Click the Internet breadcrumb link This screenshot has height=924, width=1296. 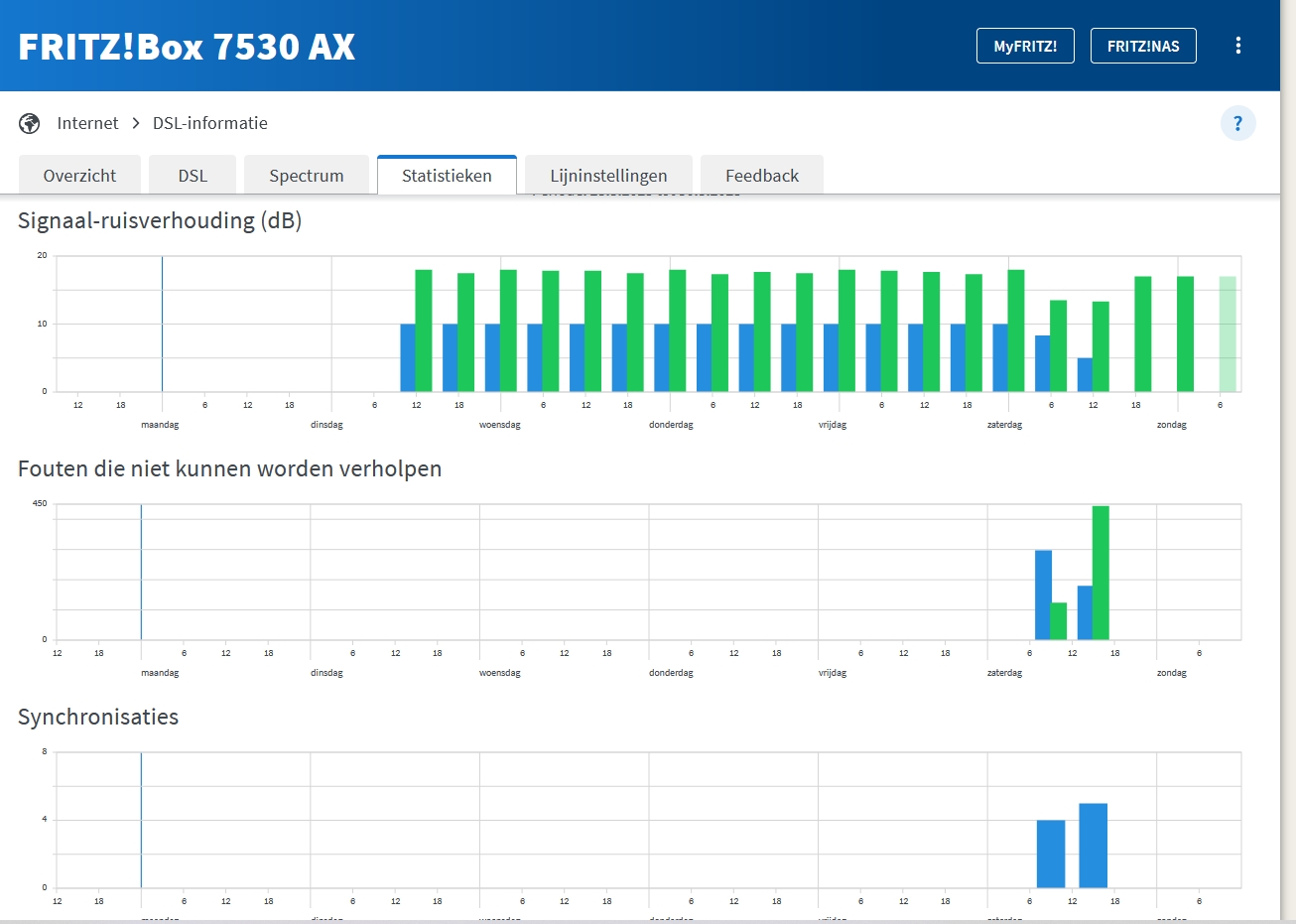87,123
